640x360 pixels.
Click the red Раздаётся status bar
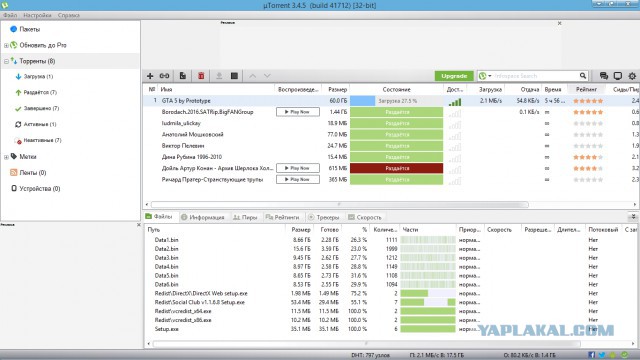[x=396, y=168]
